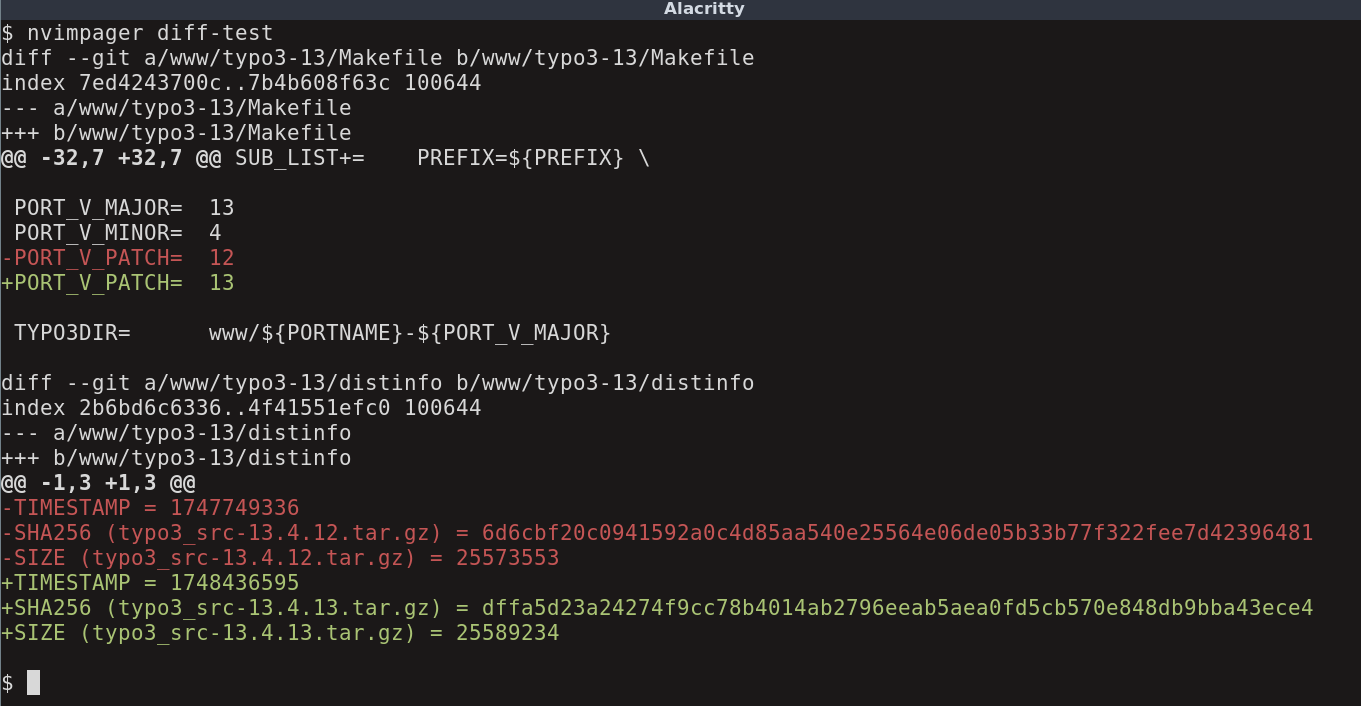Click the removed TIMESTAMP = 1747749336 line
Viewport: 1361px width, 706px height.
point(150,508)
